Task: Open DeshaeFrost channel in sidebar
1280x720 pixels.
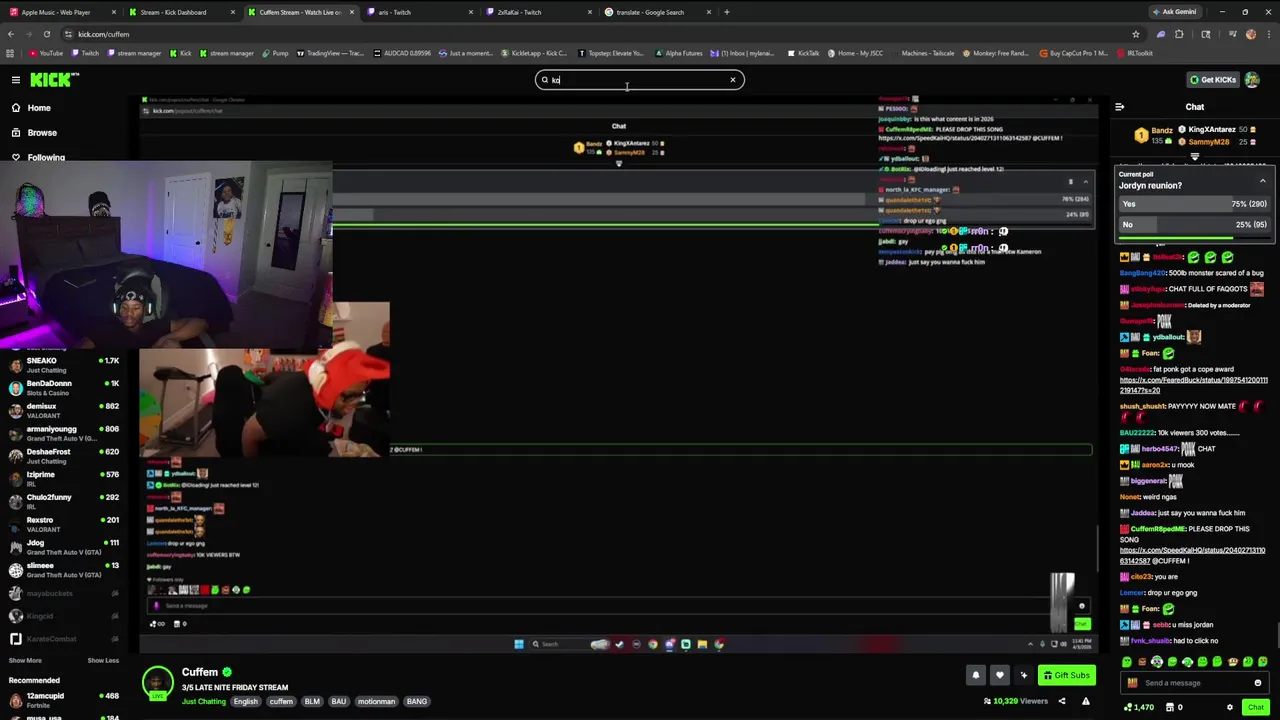Action: 62,456
